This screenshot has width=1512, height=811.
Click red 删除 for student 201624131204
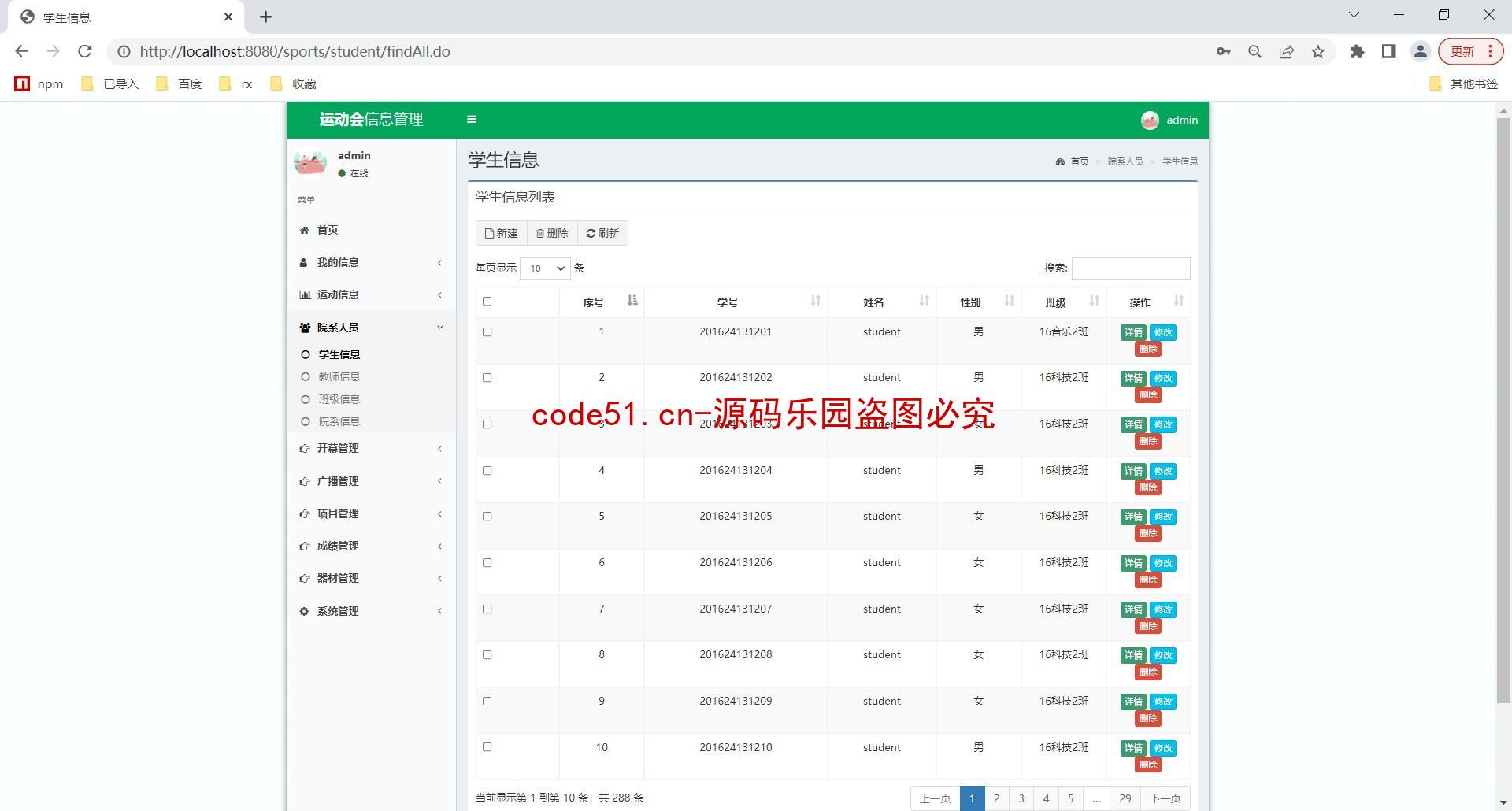click(1148, 487)
